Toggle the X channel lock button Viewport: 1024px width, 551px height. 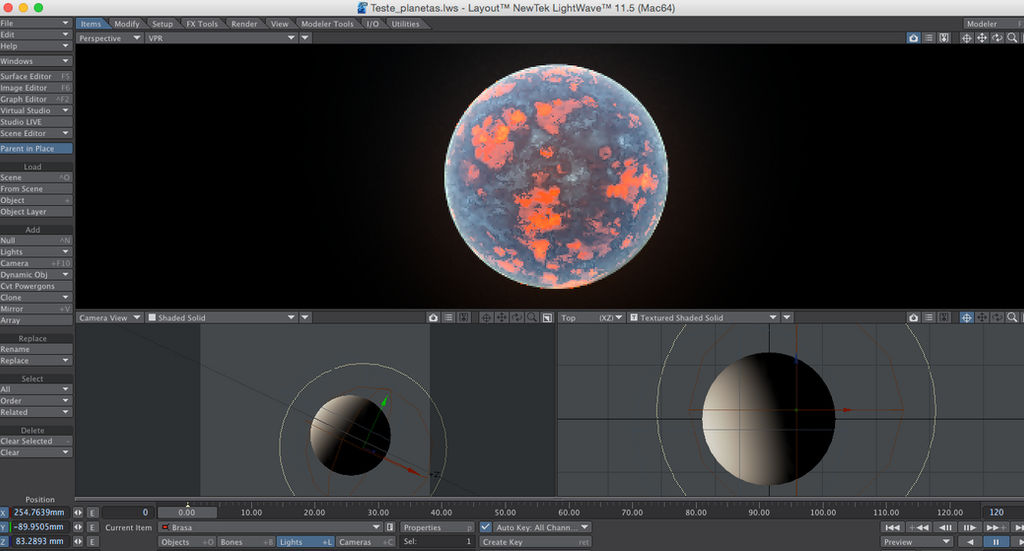pos(4,512)
